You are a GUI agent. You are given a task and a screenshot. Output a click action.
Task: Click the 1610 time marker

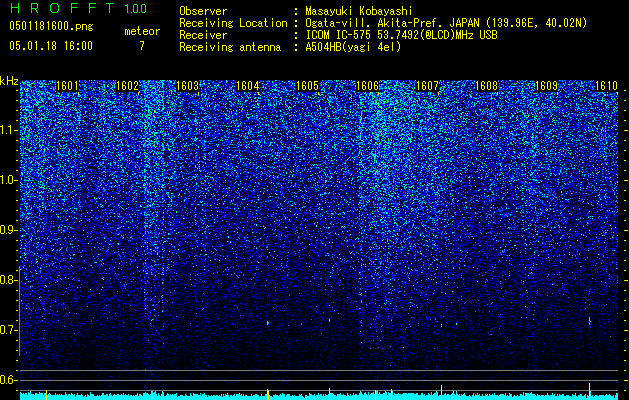pyautogui.click(x=606, y=86)
